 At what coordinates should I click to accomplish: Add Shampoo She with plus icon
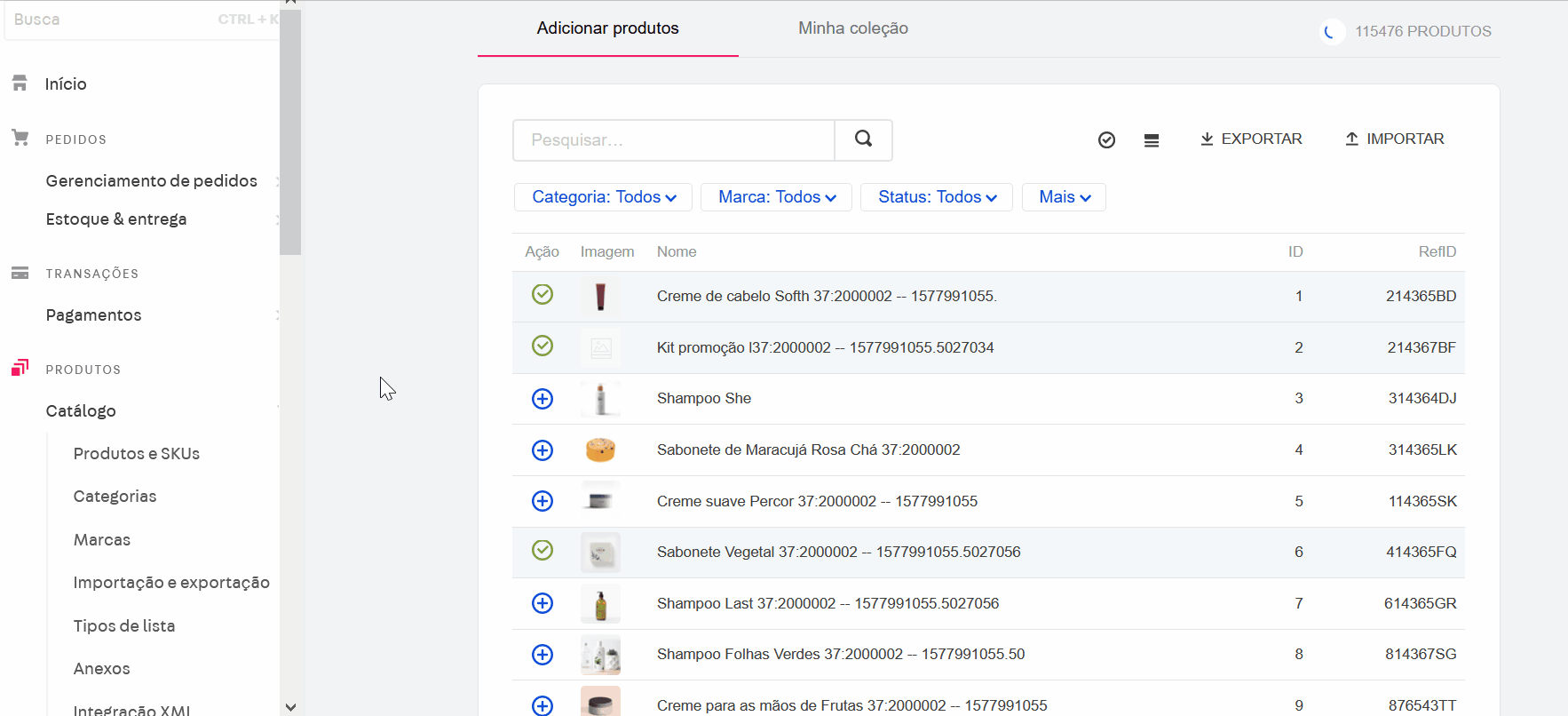[x=542, y=399]
